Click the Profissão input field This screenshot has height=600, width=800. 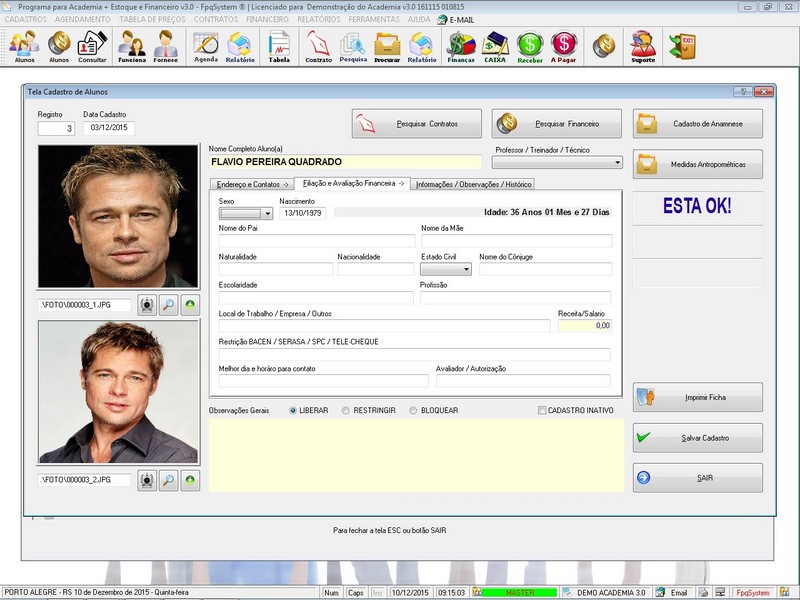515,297
